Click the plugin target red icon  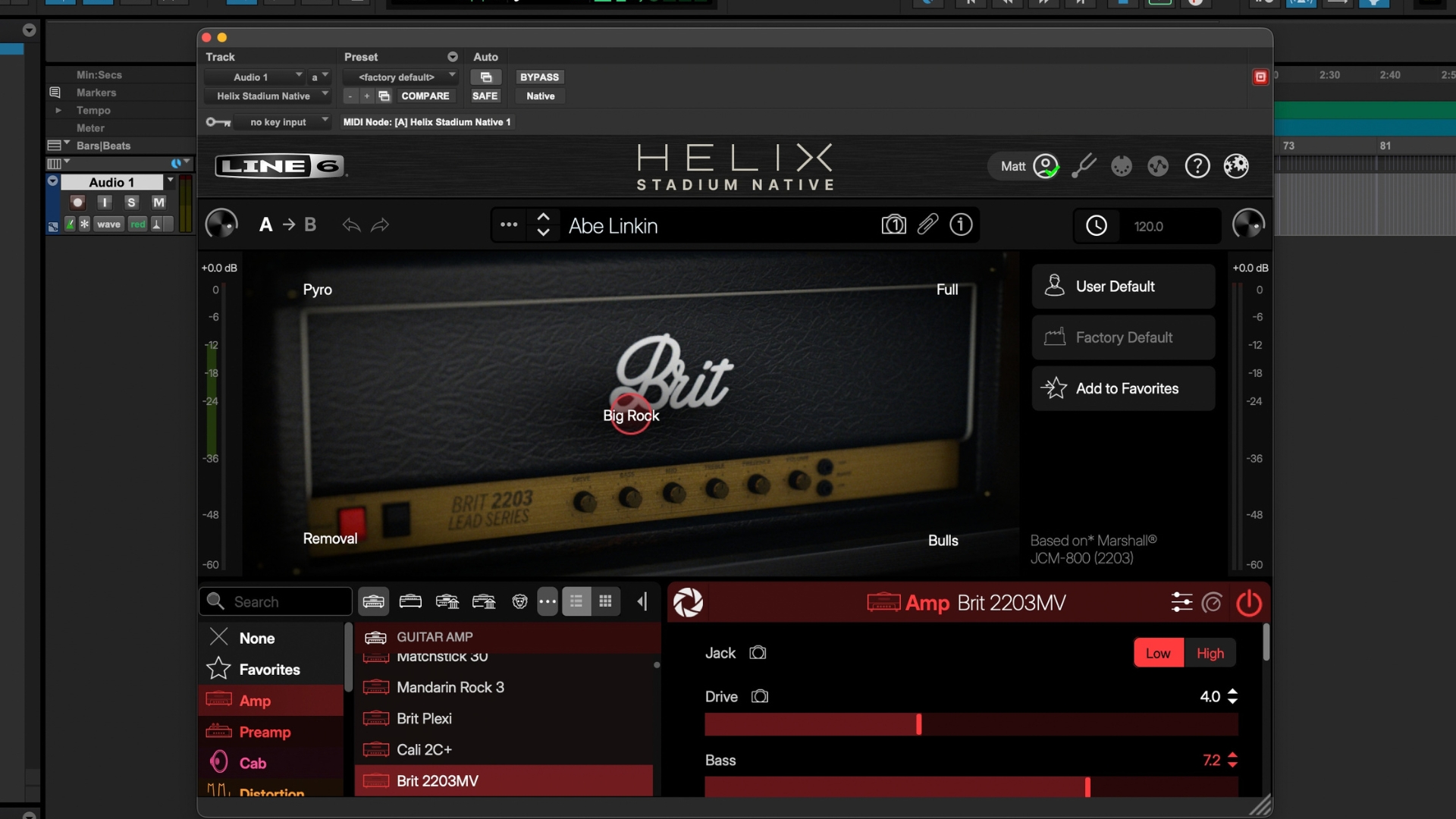pyautogui.click(x=1260, y=77)
